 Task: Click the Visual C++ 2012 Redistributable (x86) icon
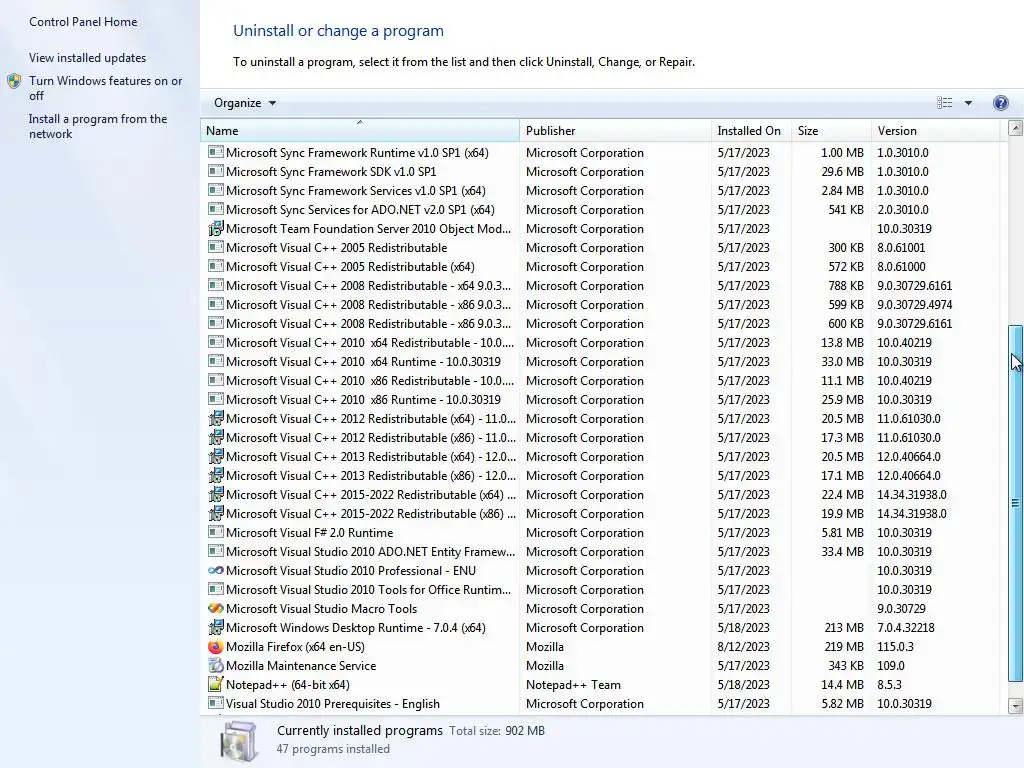click(x=215, y=438)
